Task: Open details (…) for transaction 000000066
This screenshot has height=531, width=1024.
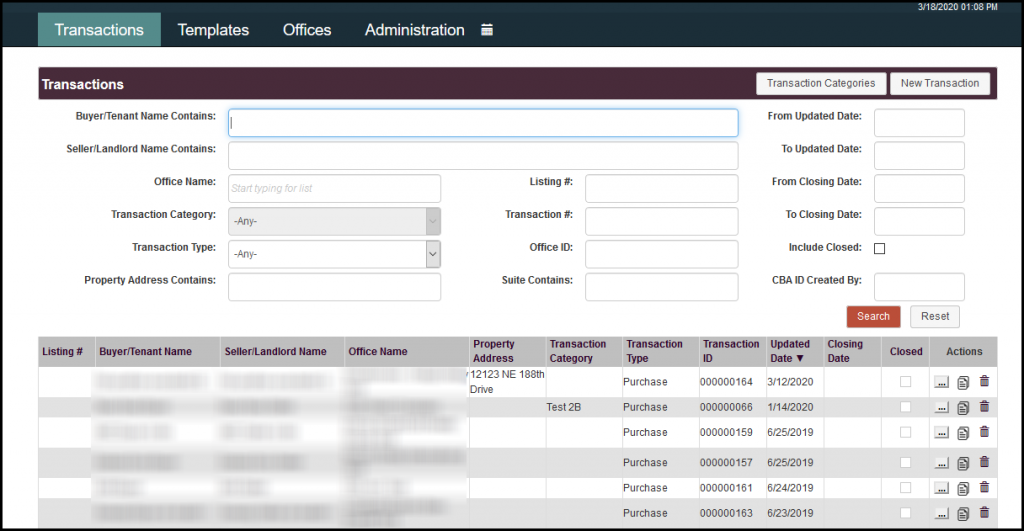Action: [941, 408]
